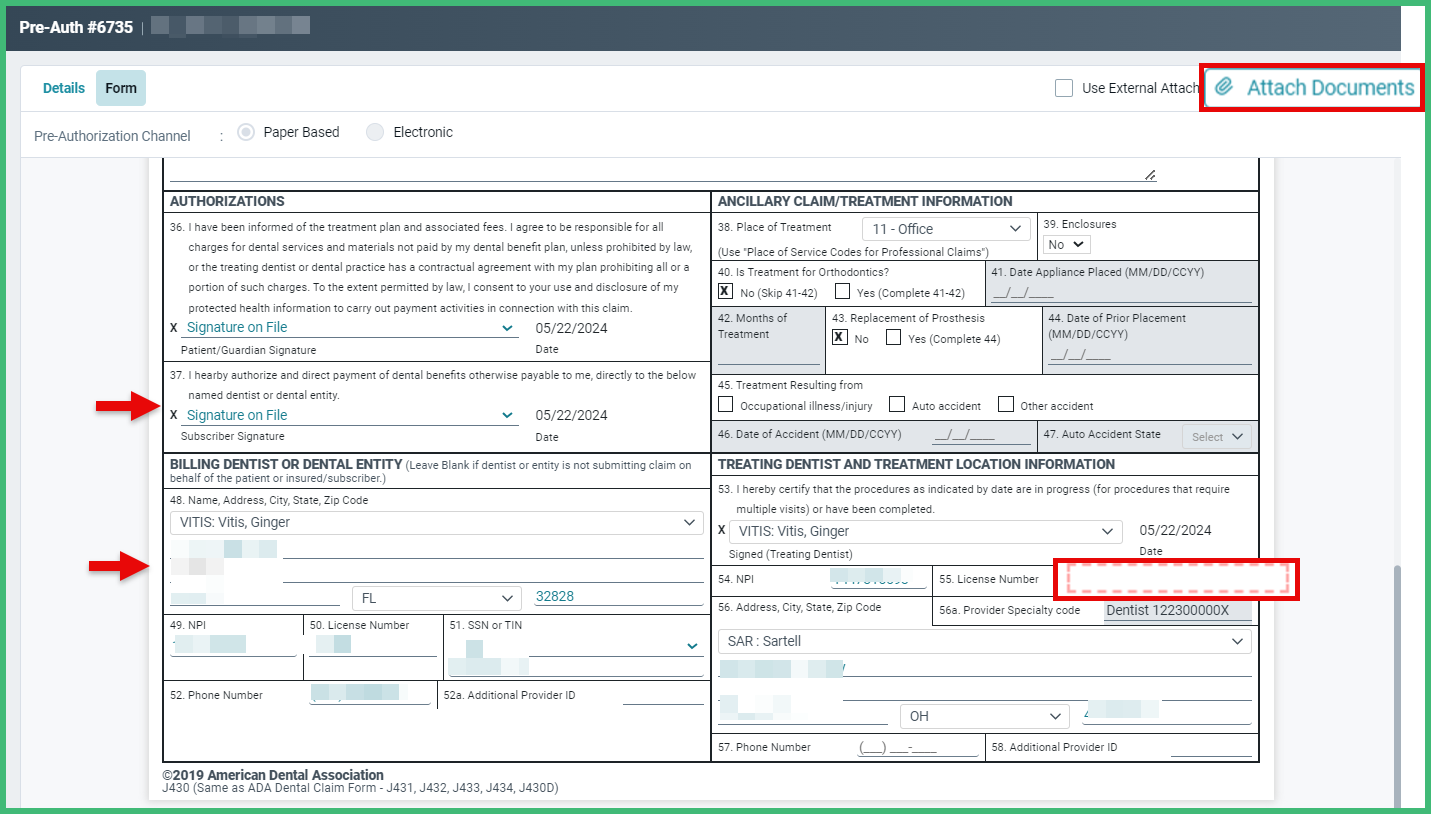Select the Form tab
1431x814 pixels.
(121, 88)
